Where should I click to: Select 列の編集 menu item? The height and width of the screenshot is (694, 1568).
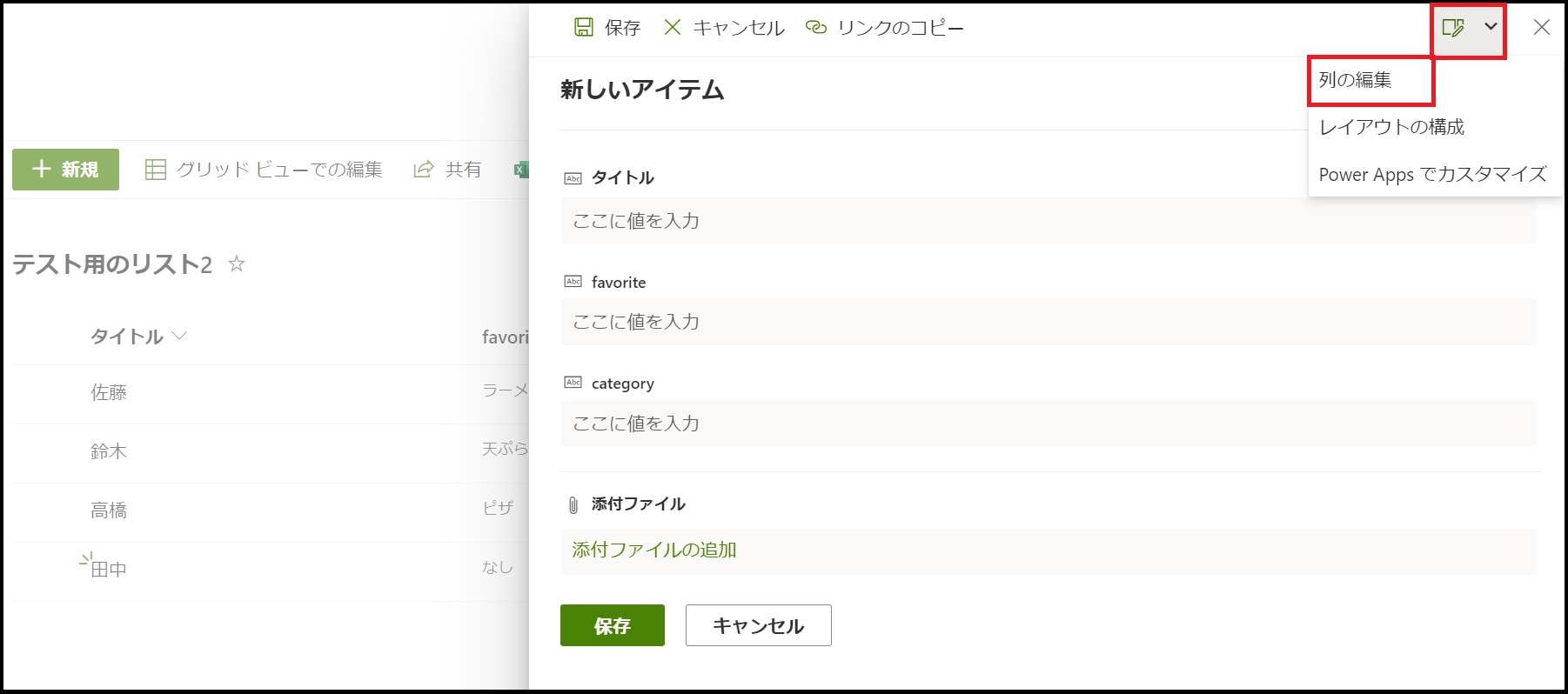tap(1370, 81)
